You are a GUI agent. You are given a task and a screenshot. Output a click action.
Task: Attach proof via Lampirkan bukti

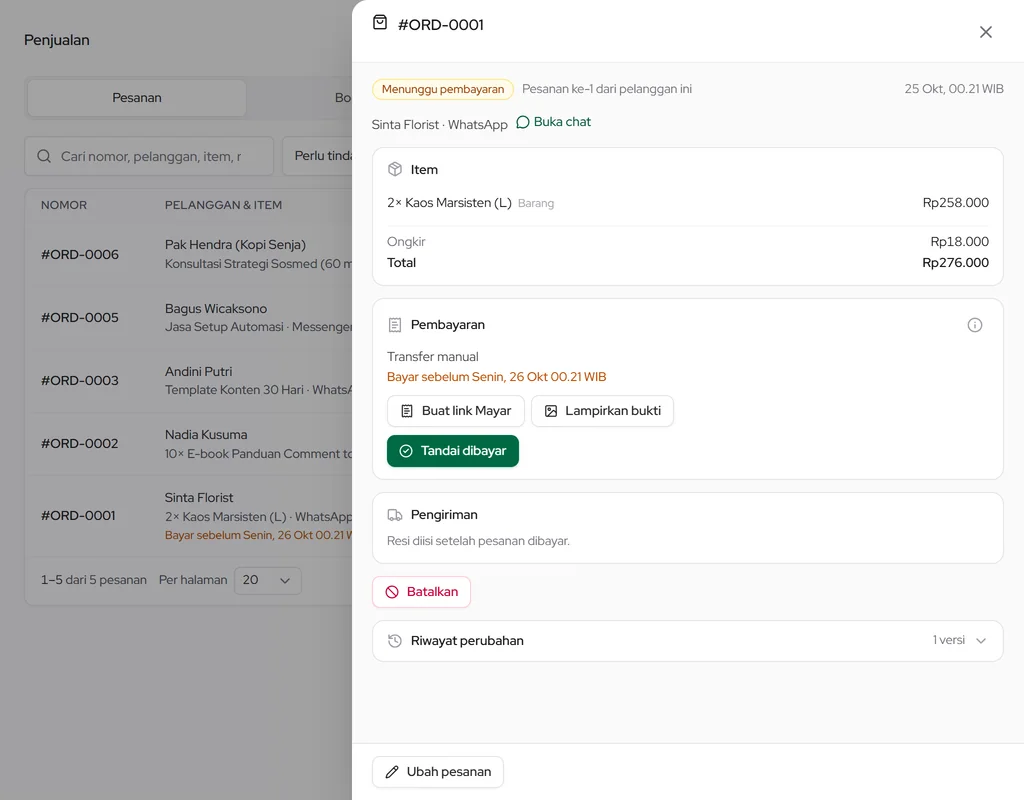pos(602,411)
